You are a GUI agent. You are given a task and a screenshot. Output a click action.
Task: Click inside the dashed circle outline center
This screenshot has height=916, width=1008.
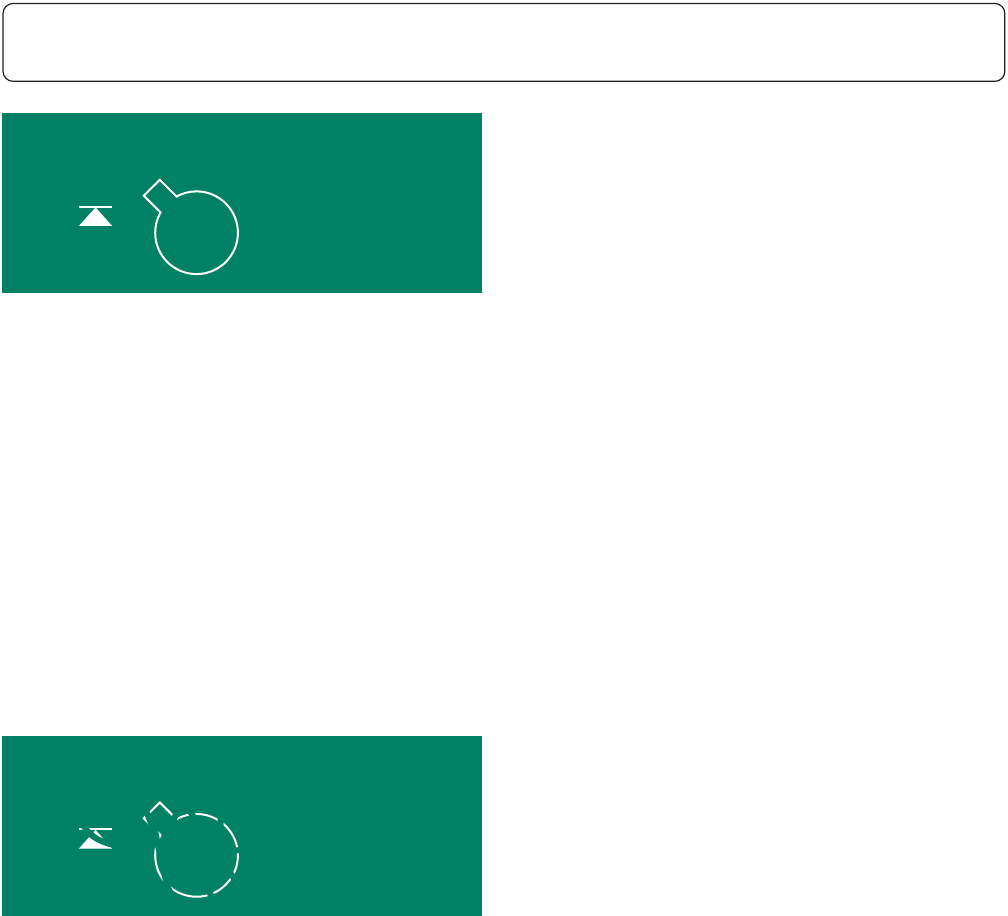[x=197, y=855]
